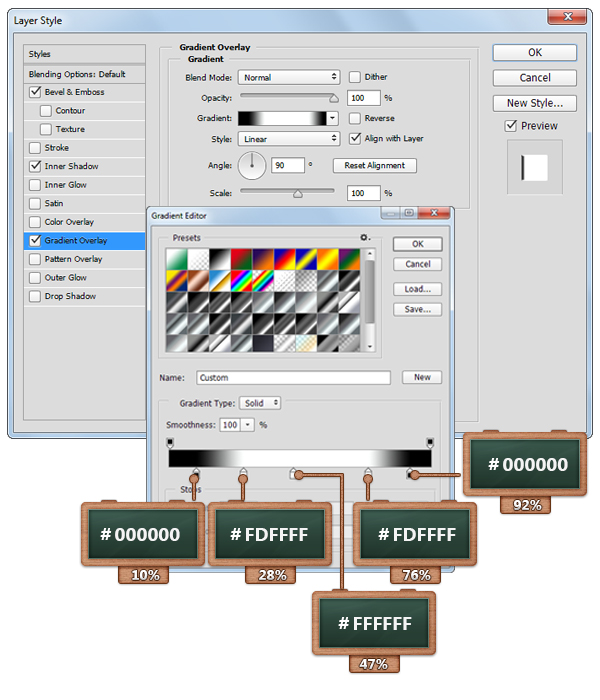Image resolution: width=600 pixels, height=700 pixels.
Task: Select the left opacity stop above gradient bar
Action: (x=169, y=441)
